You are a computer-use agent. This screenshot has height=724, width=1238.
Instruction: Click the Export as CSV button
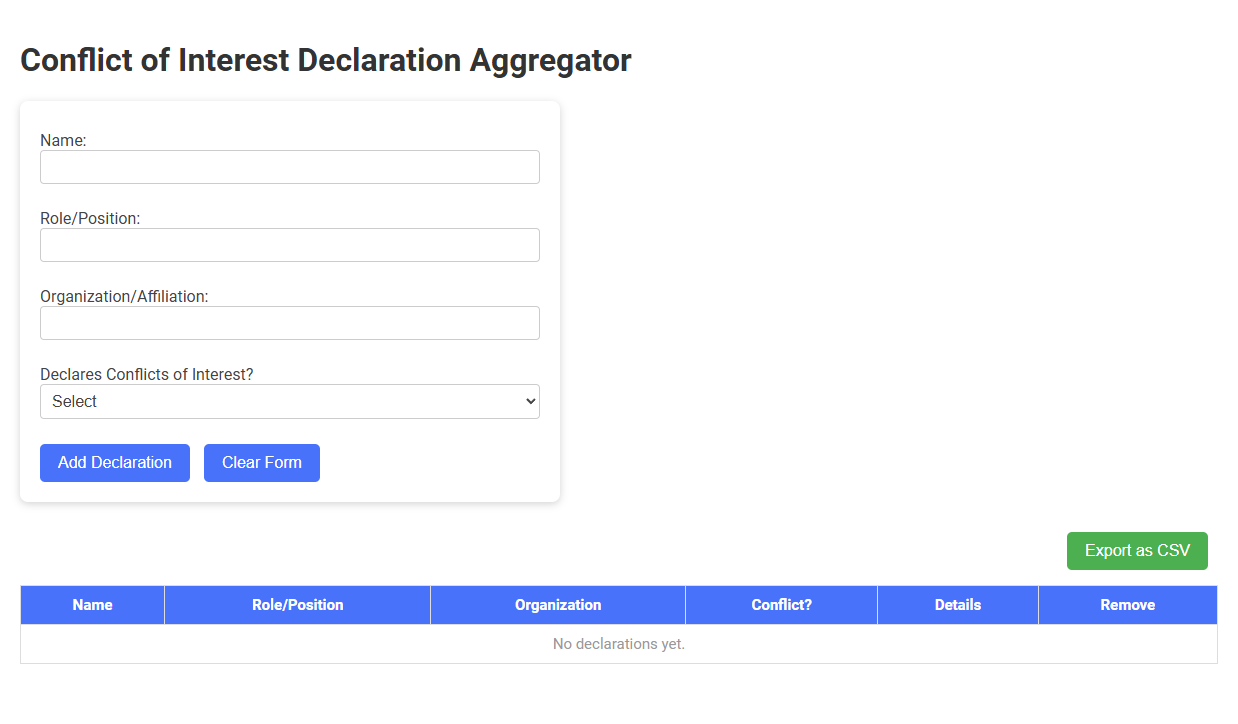click(1137, 550)
